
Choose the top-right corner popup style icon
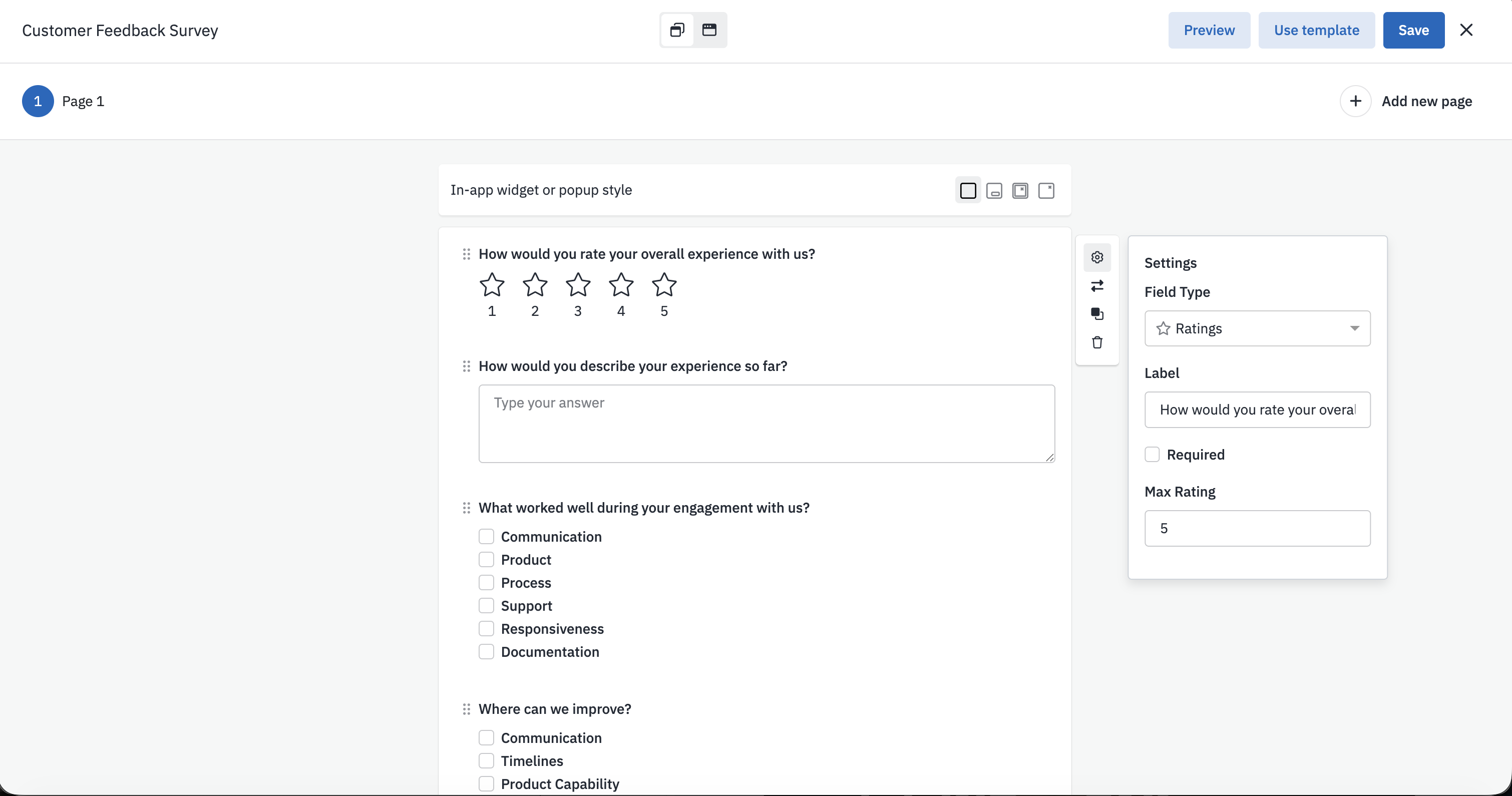tap(1046, 191)
